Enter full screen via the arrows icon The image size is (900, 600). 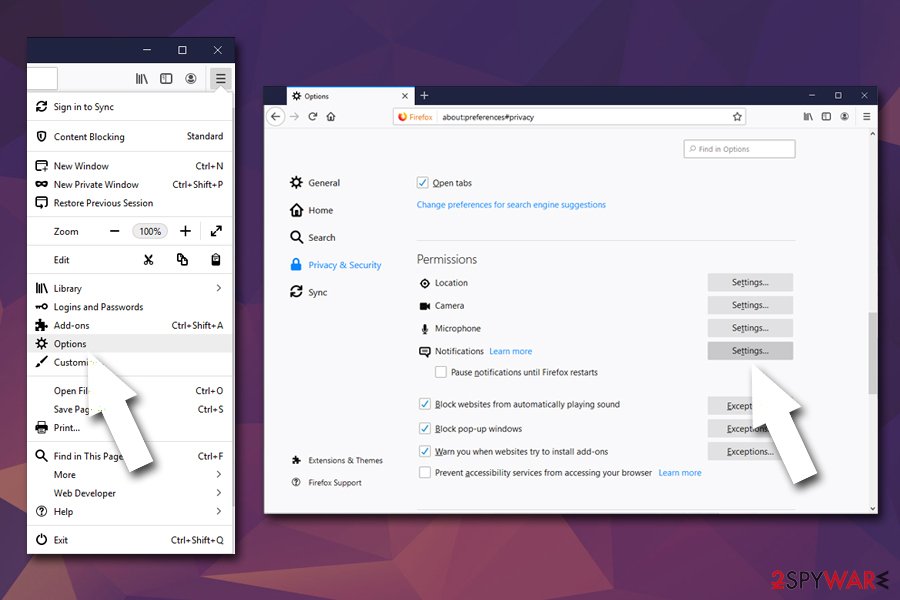pyautogui.click(x=216, y=231)
